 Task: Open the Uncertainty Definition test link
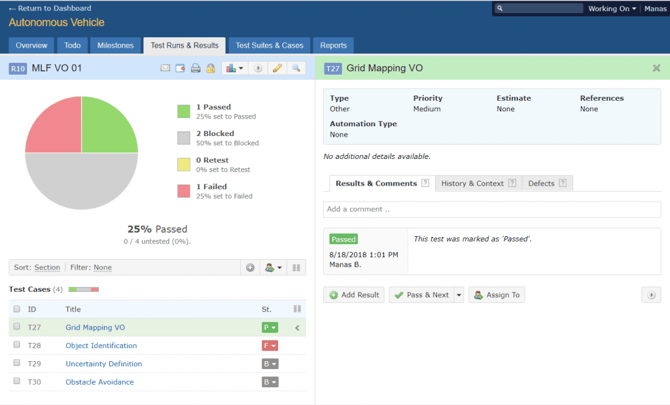[x=104, y=364]
